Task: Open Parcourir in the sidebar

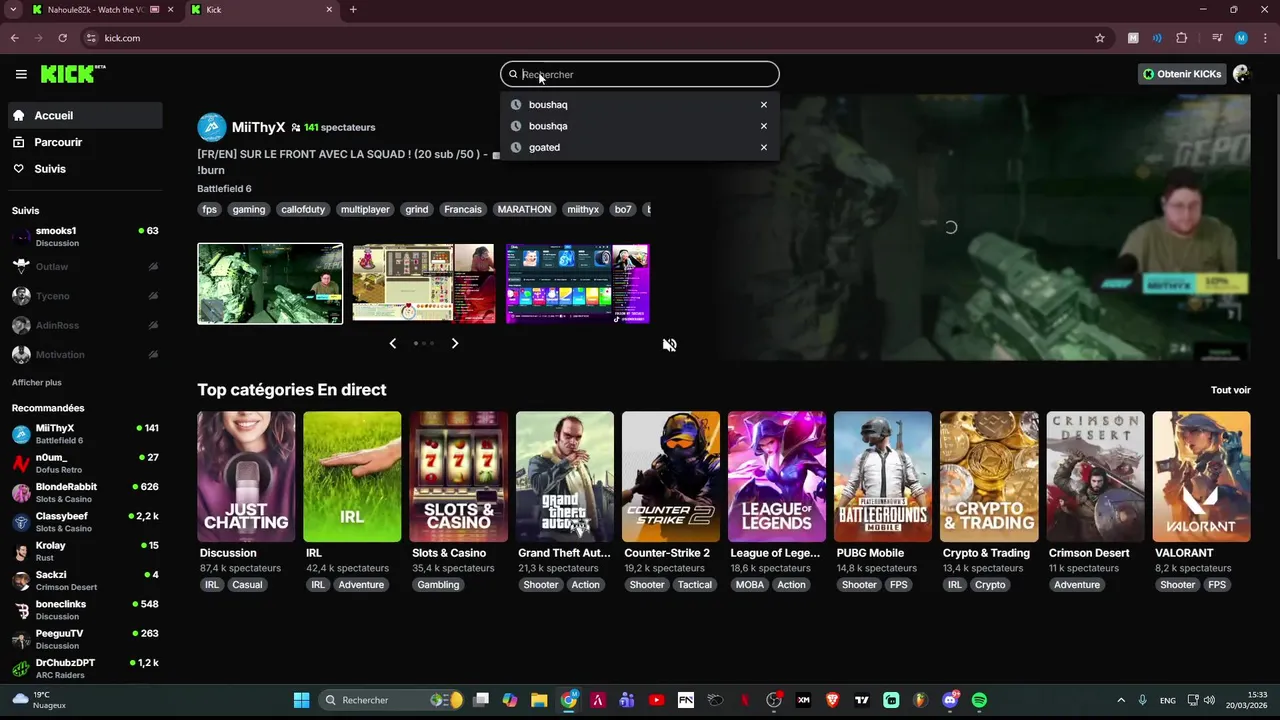Action: [x=86, y=142]
